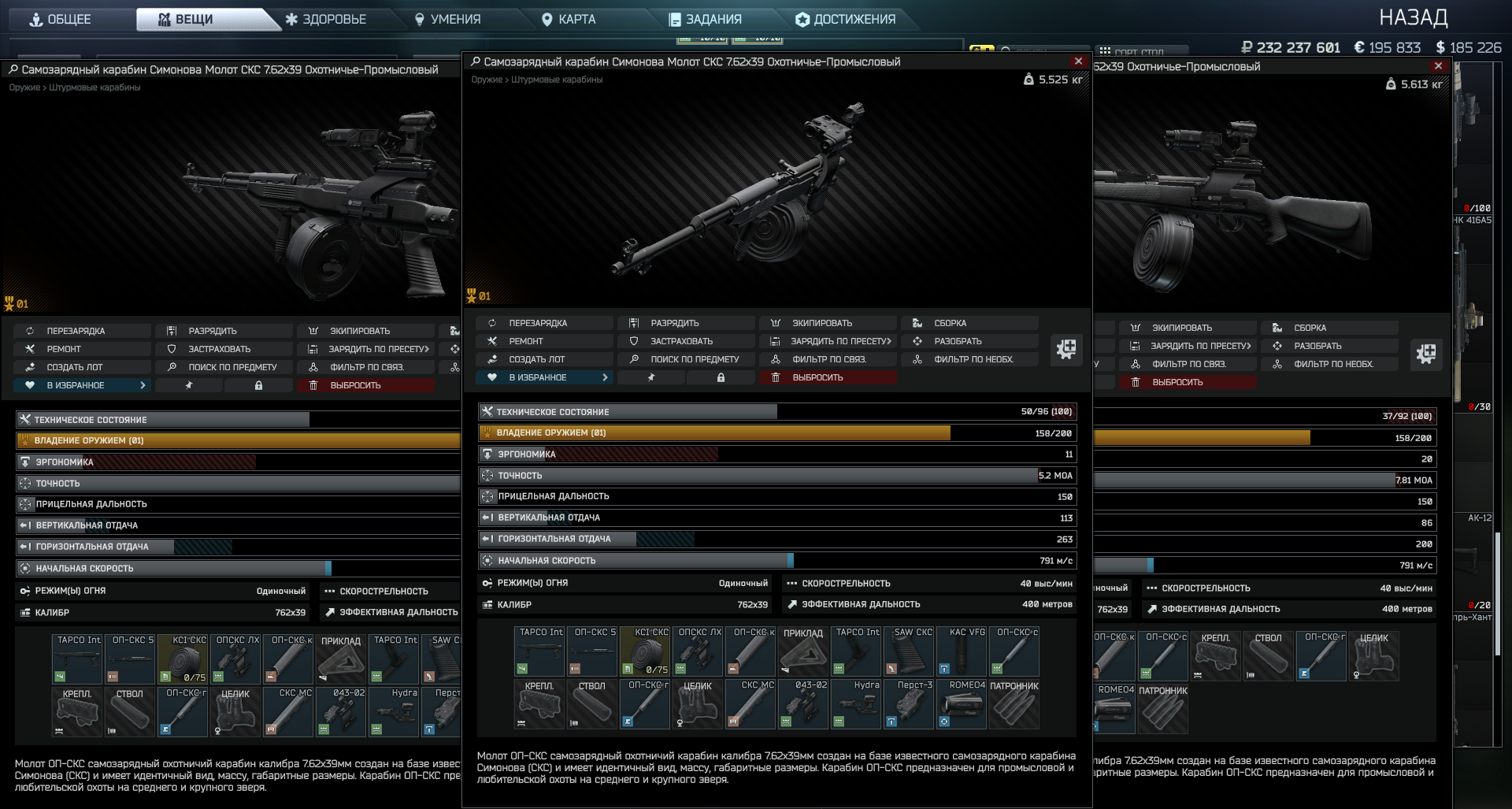Select 043-02 mount in left window
This screenshot has height=809, width=1512.
341,712
